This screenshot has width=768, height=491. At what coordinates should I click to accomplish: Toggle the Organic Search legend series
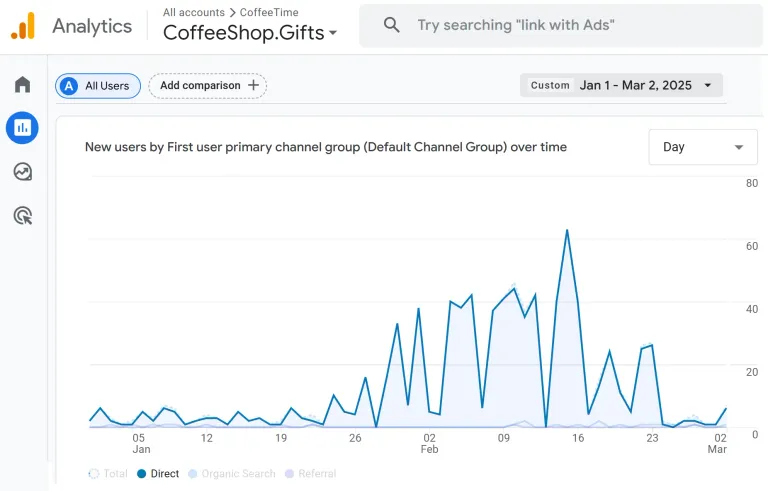[232, 473]
